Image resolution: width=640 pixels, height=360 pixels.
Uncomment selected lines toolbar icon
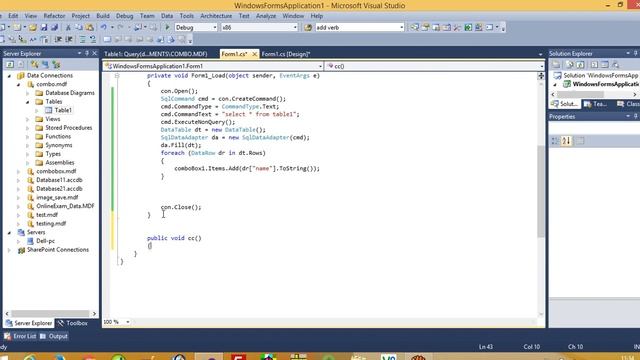coord(93,39)
